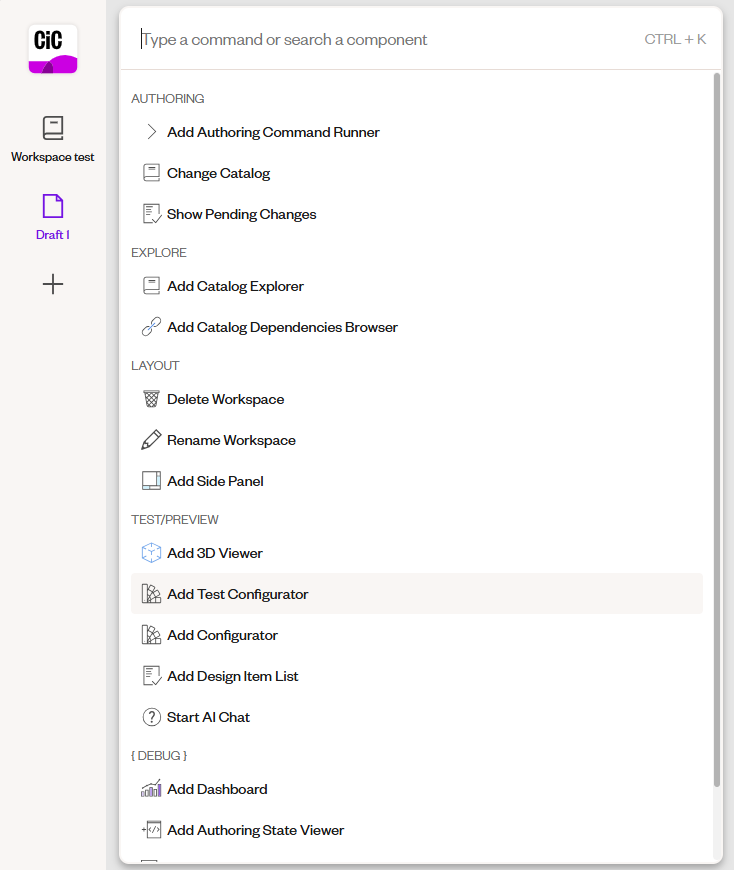Click the Add Dashboard bar chart icon
The width and height of the screenshot is (734, 870).
tap(151, 788)
